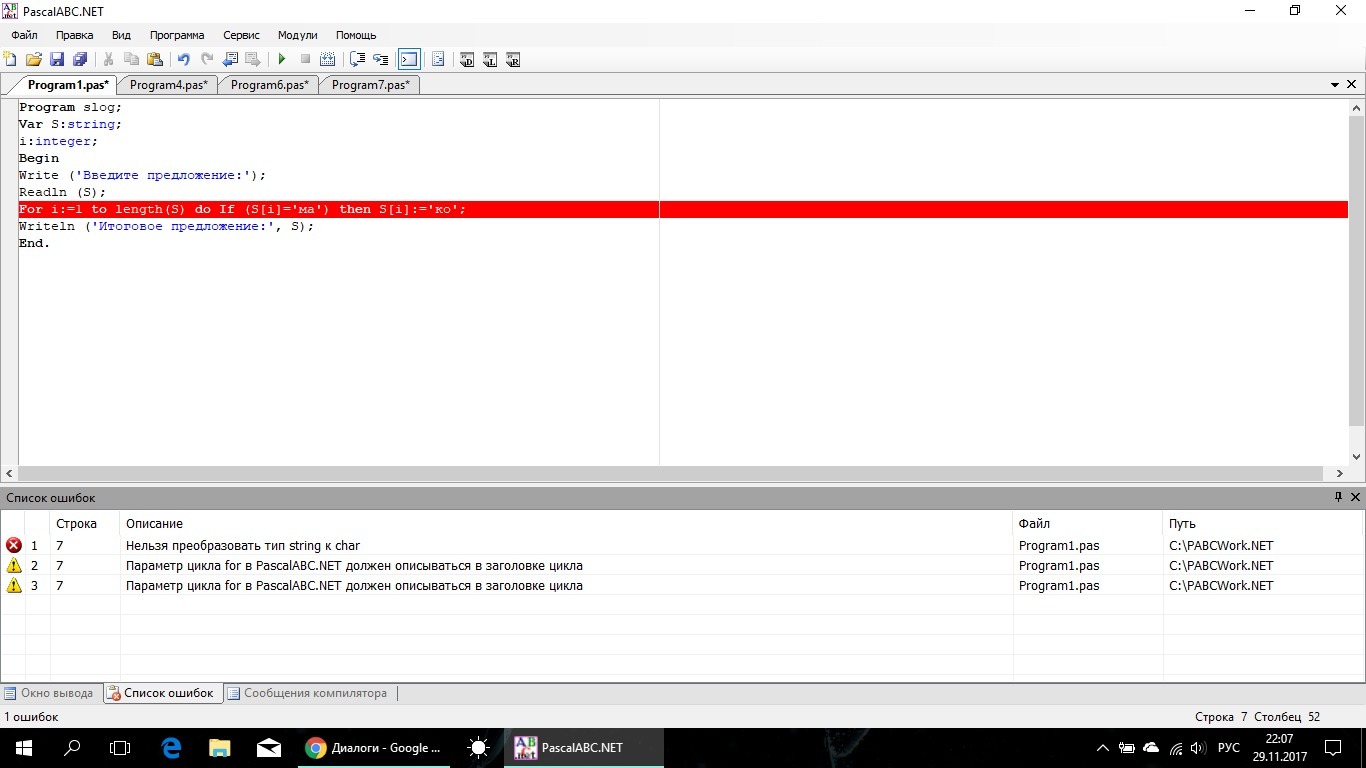This screenshot has width=1366, height=768.
Task: Click the Undo arrow in toolbar
Action: (x=183, y=60)
